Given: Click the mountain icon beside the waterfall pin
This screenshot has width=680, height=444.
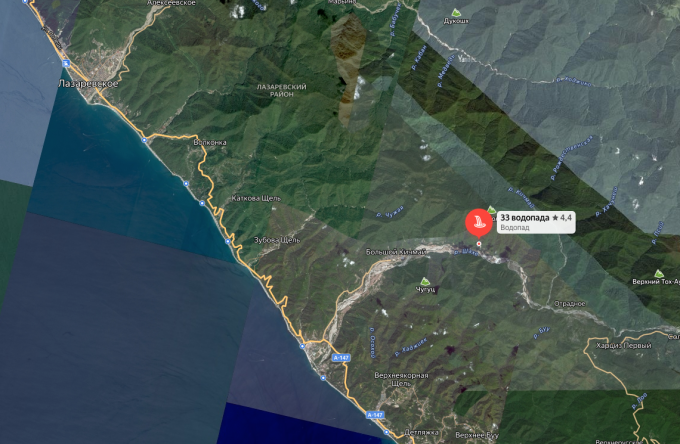Looking at the screenshot, I should (491, 210).
